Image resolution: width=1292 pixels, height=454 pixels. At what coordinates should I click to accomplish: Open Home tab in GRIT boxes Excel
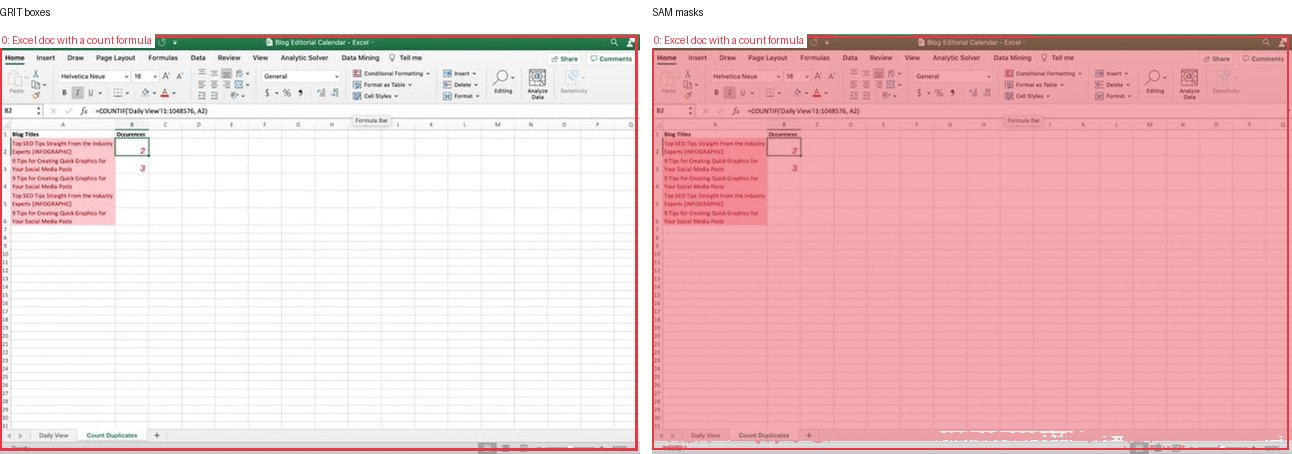click(x=15, y=58)
